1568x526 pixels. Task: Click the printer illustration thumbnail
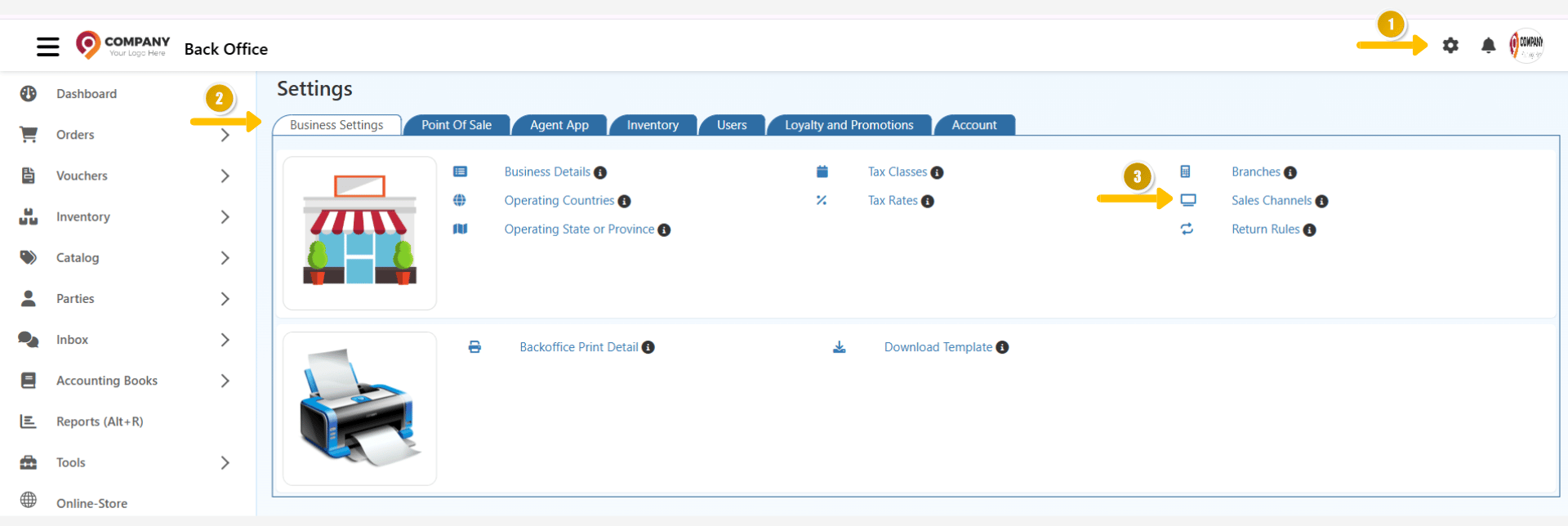click(359, 408)
